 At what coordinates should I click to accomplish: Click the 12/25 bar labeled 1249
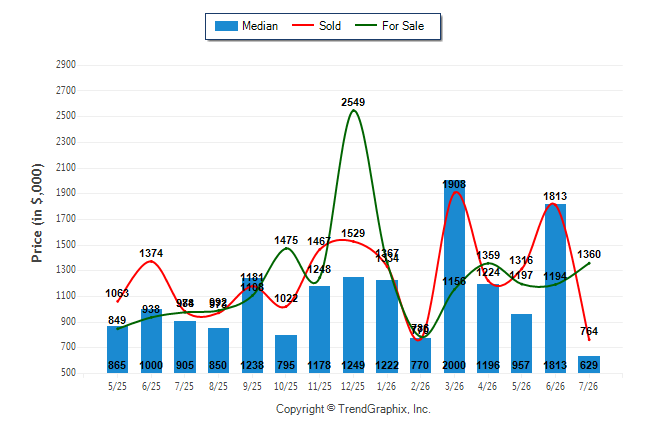click(x=353, y=325)
